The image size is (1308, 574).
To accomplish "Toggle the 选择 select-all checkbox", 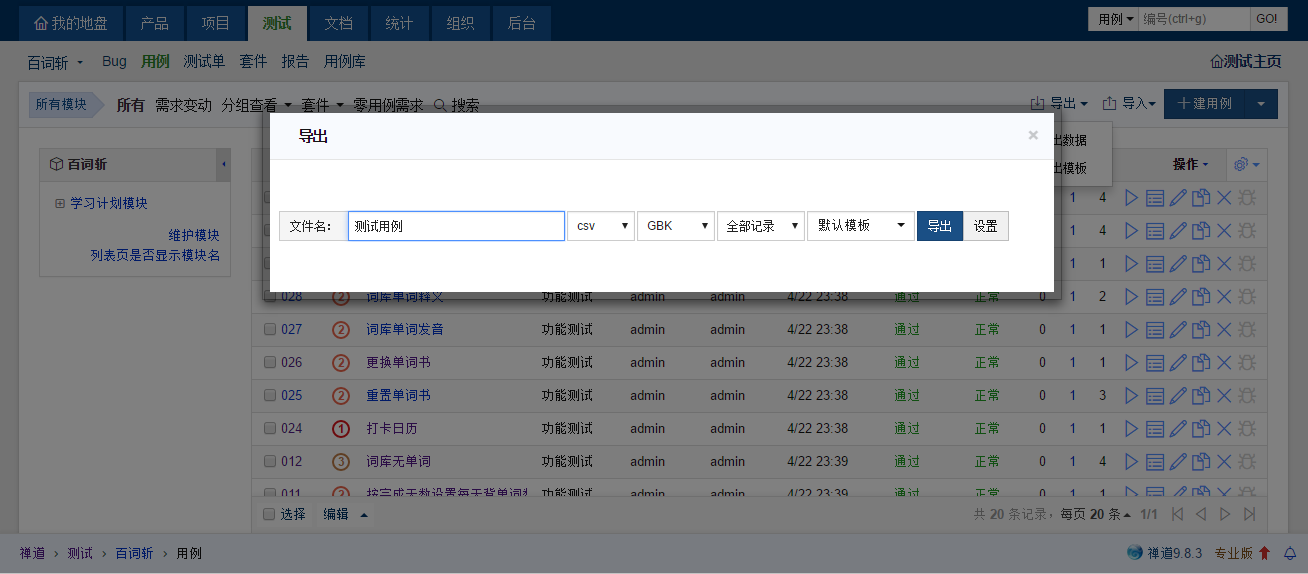I will [268, 514].
